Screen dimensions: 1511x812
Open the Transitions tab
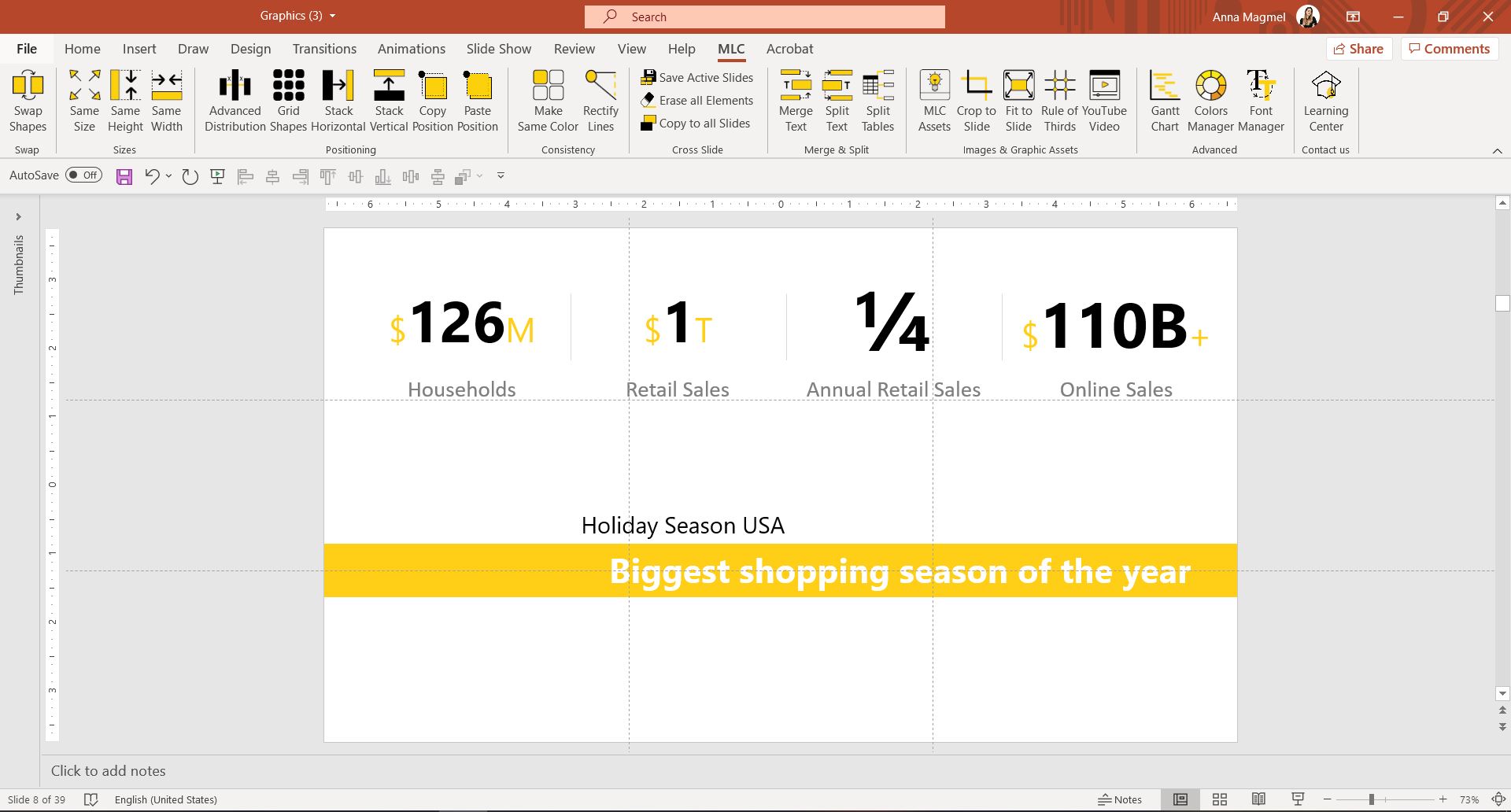click(x=324, y=49)
